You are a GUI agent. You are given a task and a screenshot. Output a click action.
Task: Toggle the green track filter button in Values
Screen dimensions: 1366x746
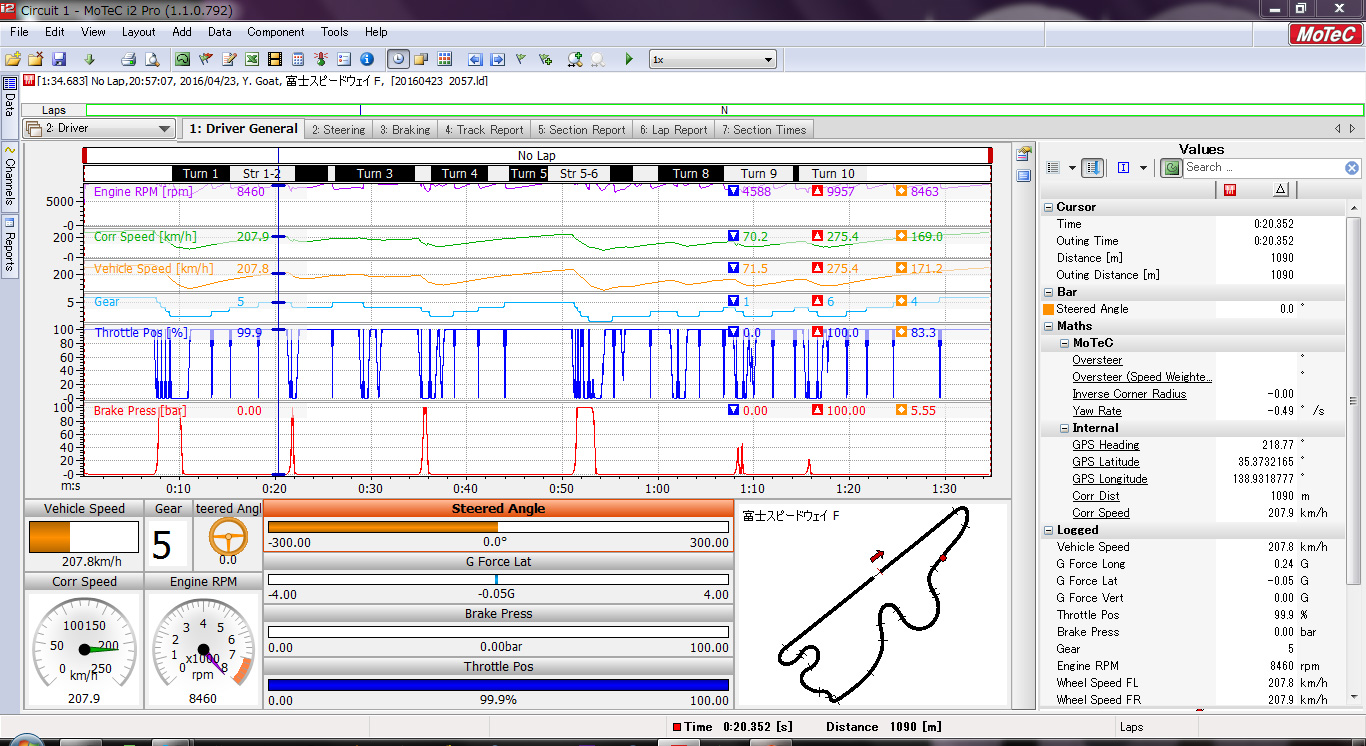(x=1170, y=168)
